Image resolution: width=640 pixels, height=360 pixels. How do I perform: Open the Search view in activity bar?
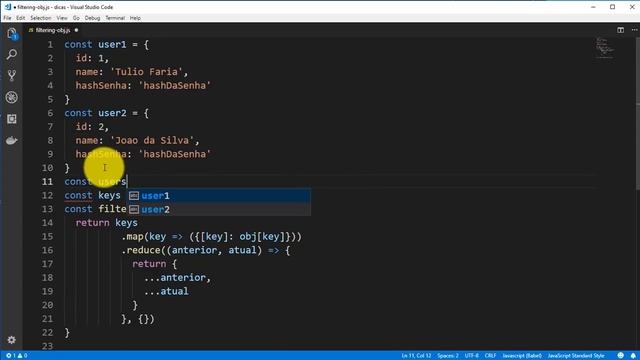(x=11, y=54)
